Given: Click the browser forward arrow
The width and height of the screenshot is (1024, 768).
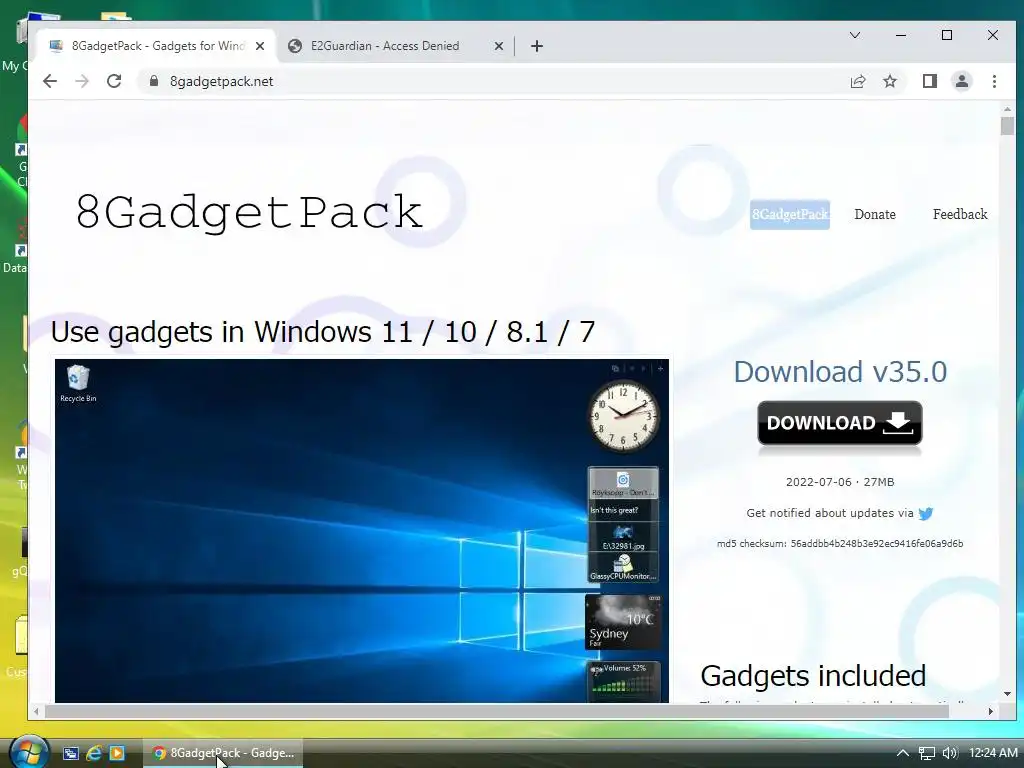Looking at the screenshot, I should coord(82,81).
